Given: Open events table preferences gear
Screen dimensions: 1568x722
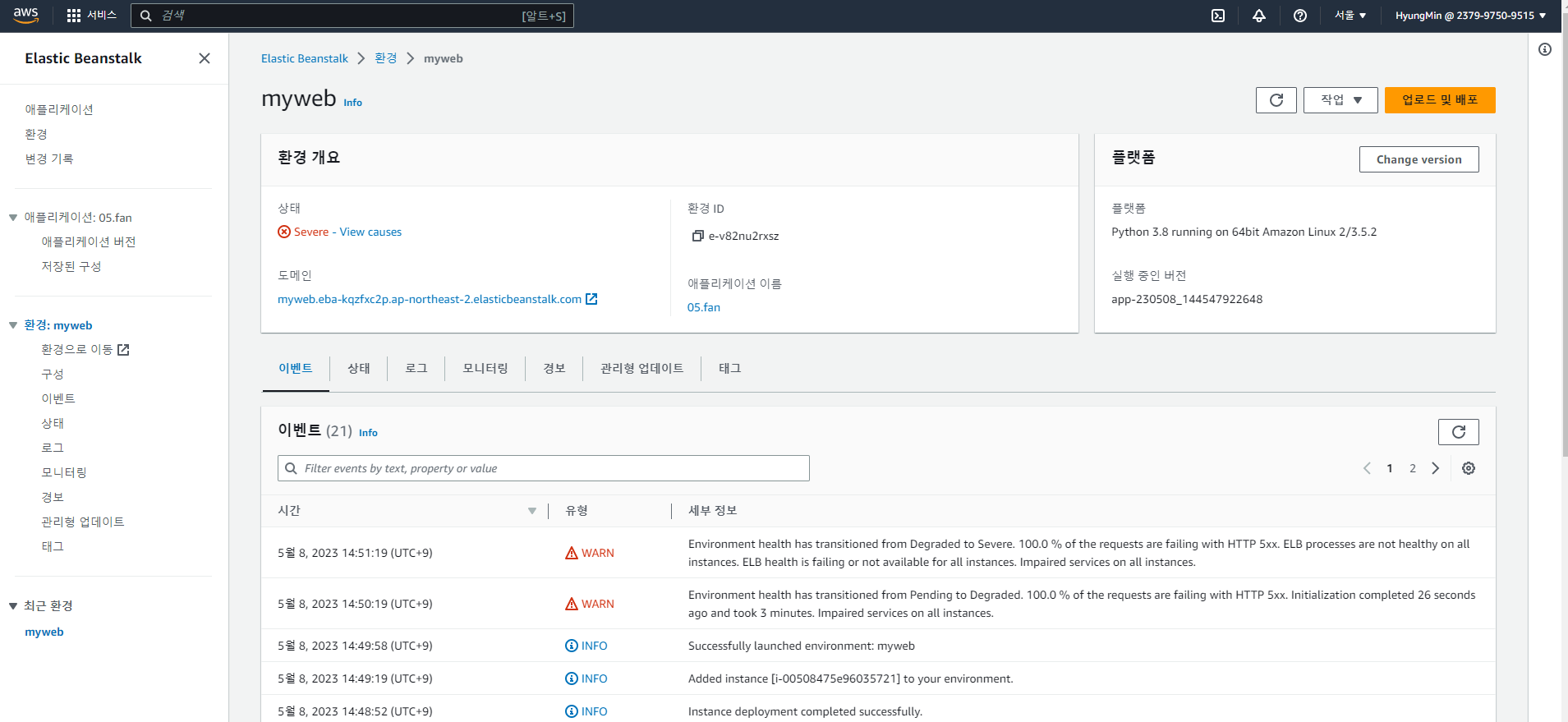Looking at the screenshot, I should click(1469, 468).
